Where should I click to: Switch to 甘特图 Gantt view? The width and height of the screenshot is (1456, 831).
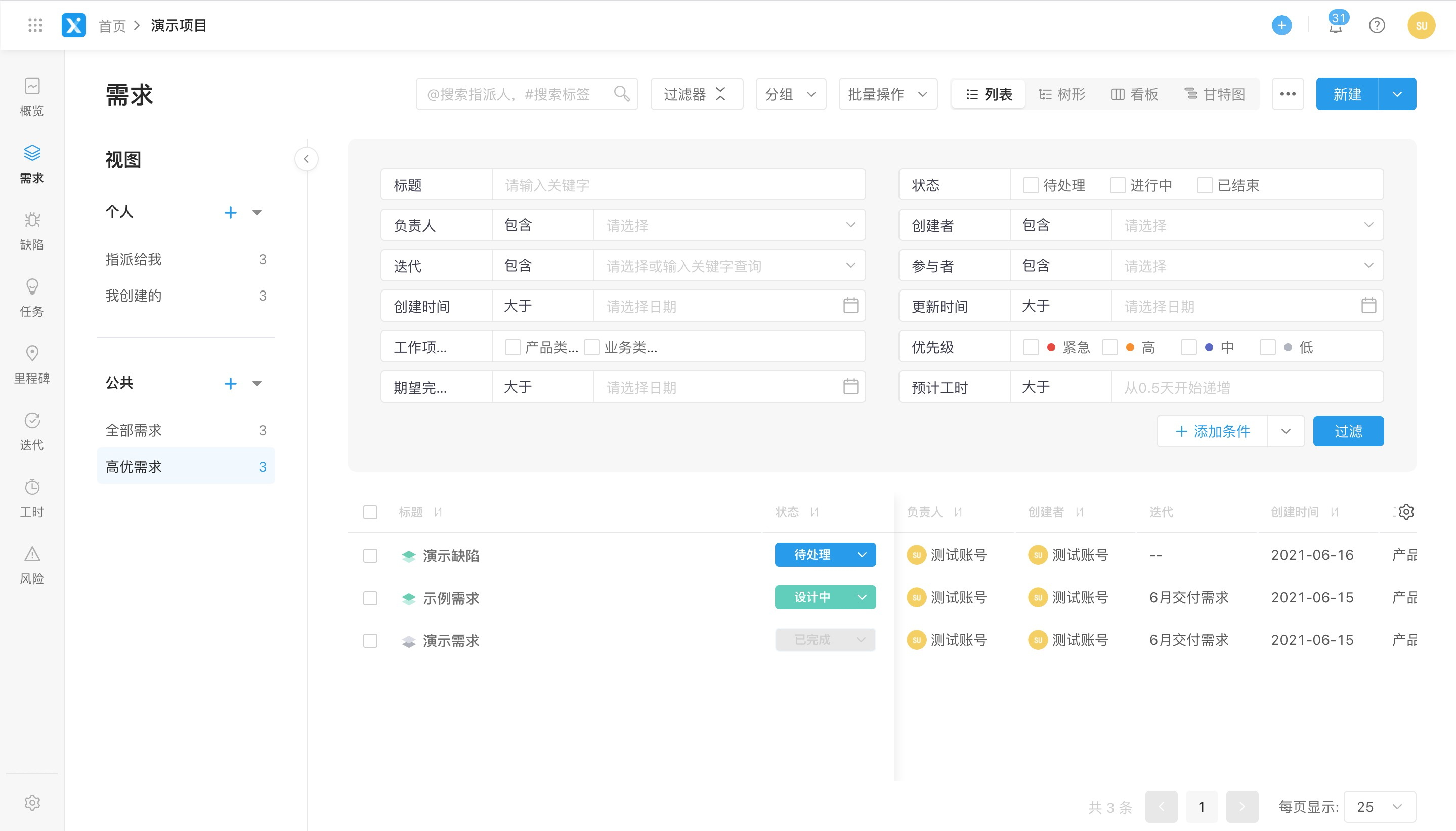coord(1215,94)
